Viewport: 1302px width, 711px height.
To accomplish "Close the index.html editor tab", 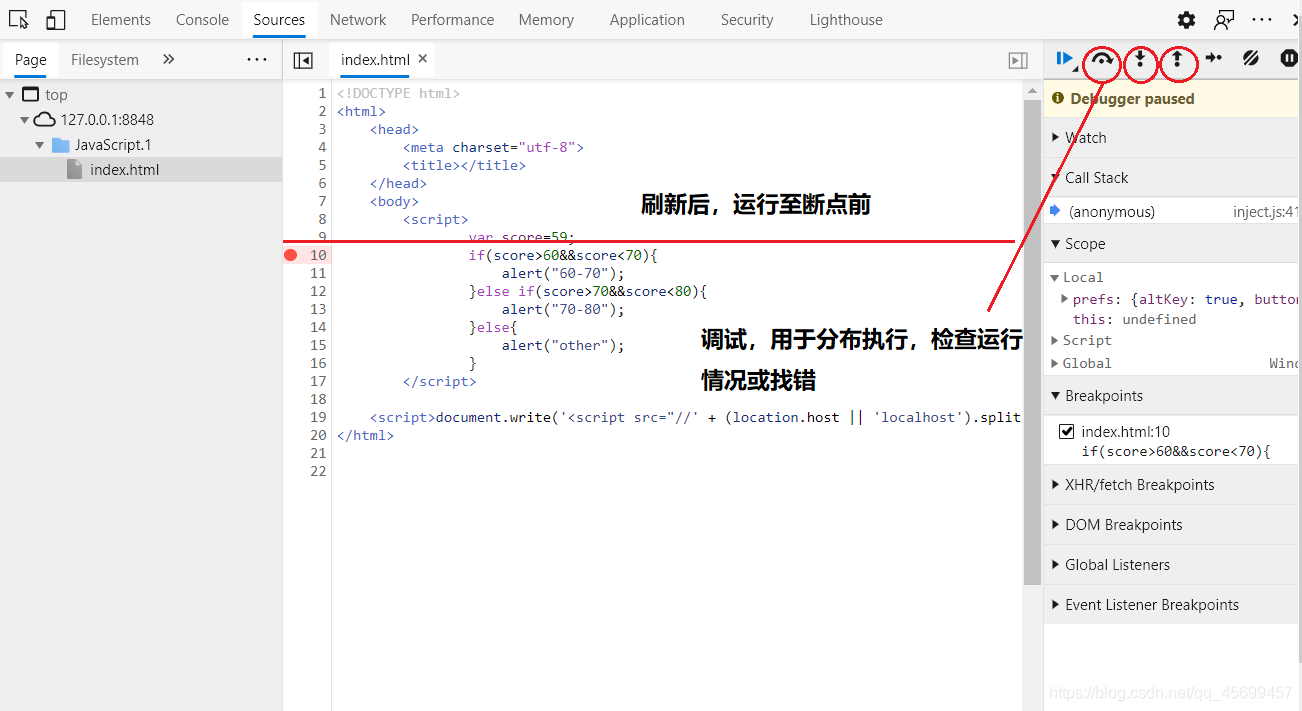I will [x=423, y=59].
